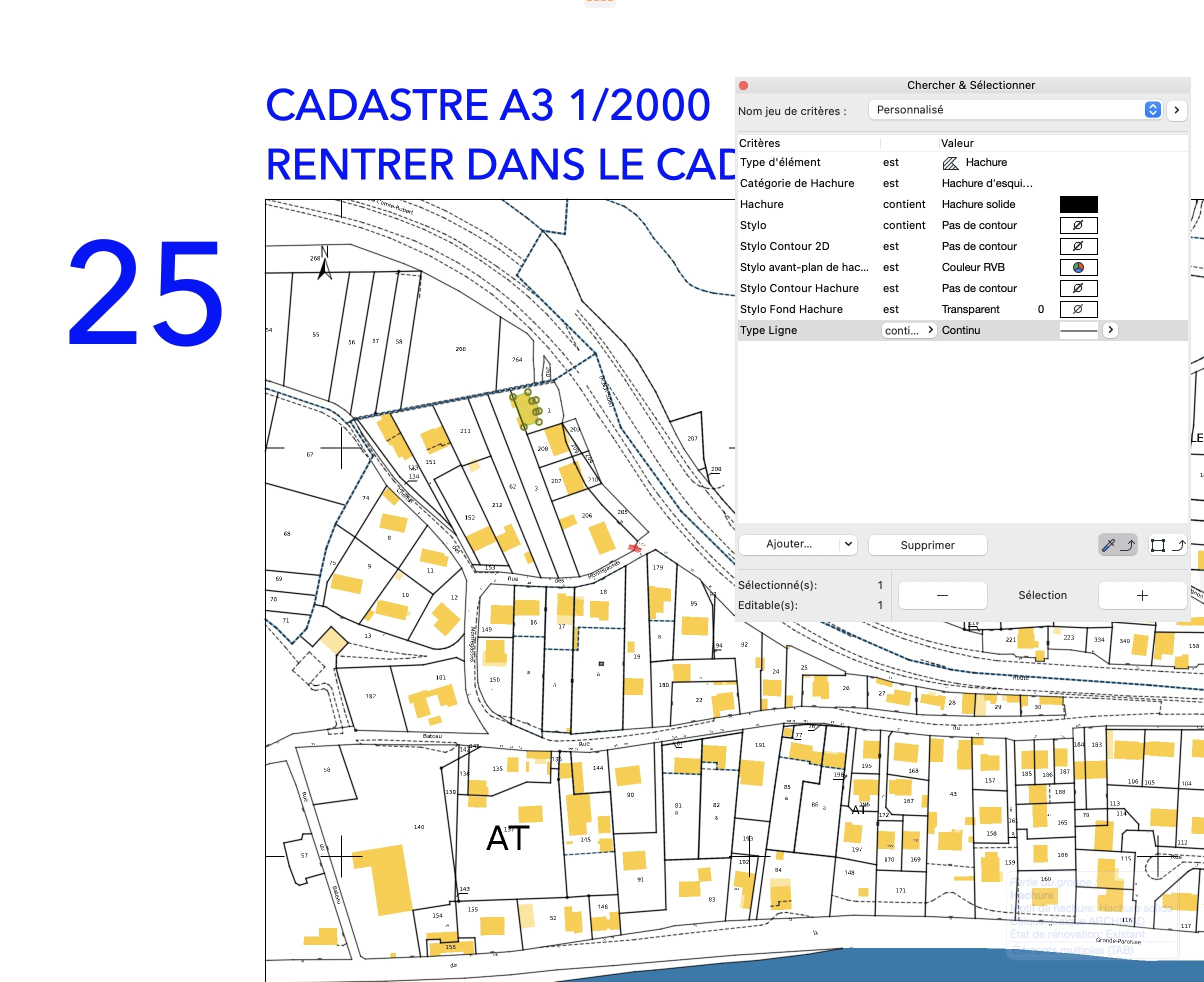Close the Chercher & Sélectionner palette
Screen dimensions: 1204x982
743,85
